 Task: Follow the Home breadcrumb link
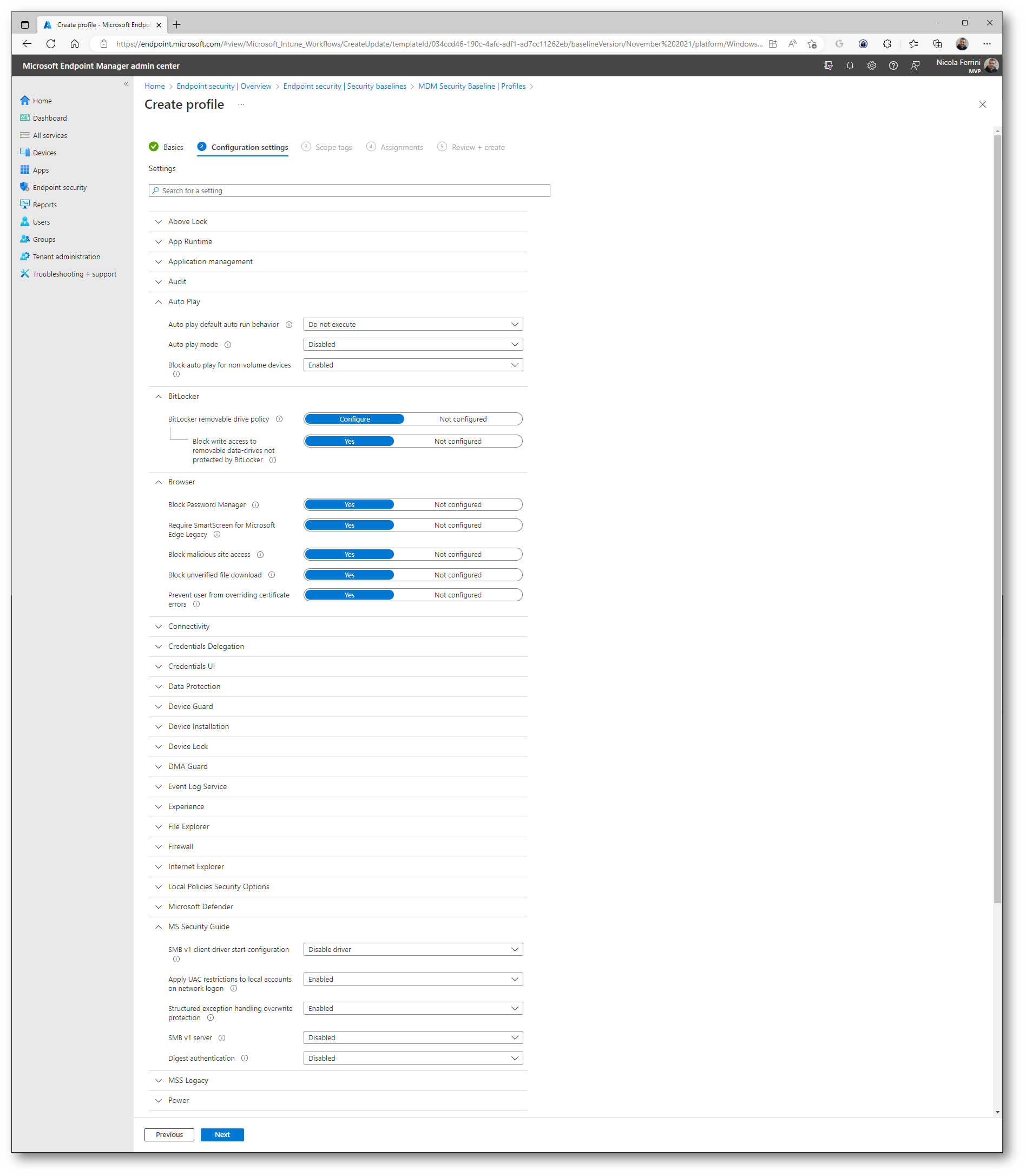pos(155,87)
